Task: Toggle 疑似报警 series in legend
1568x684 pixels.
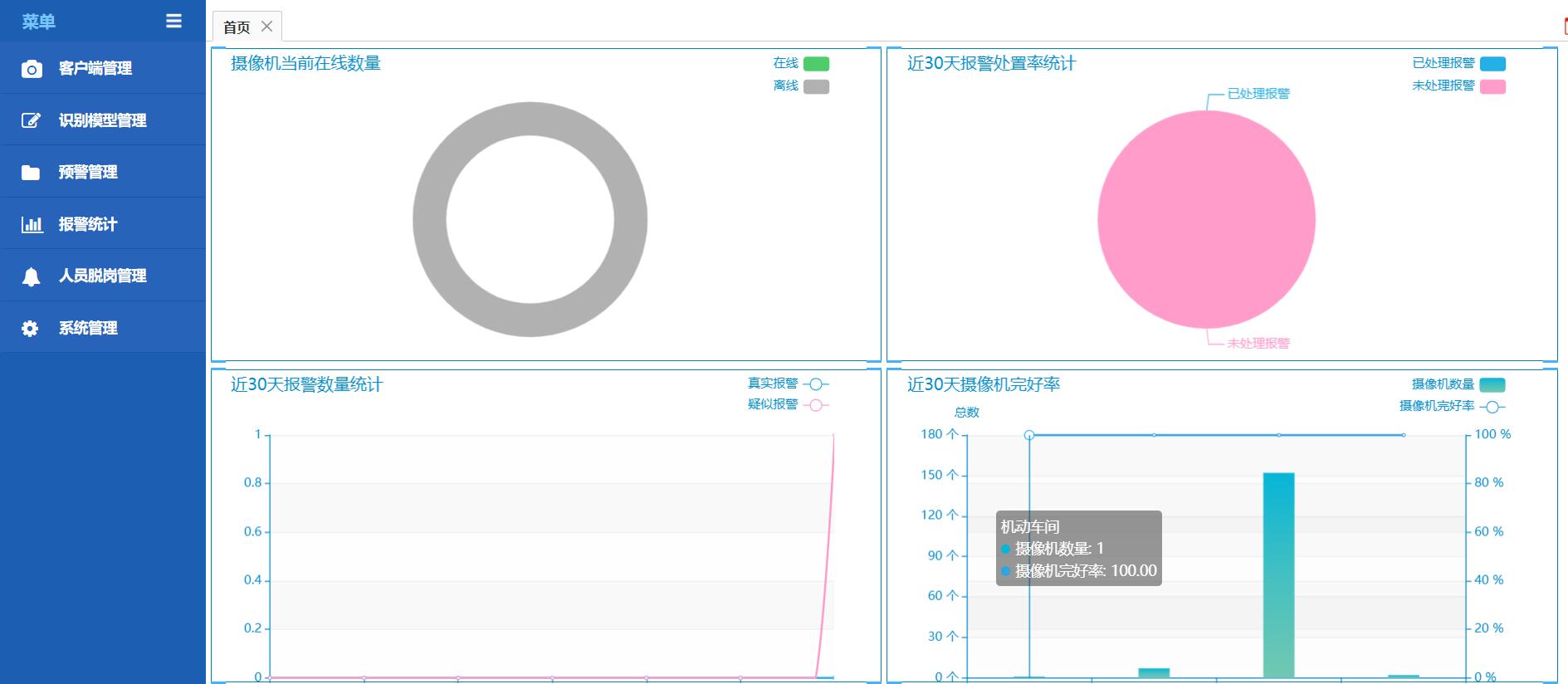Action: tap(788, 405)
